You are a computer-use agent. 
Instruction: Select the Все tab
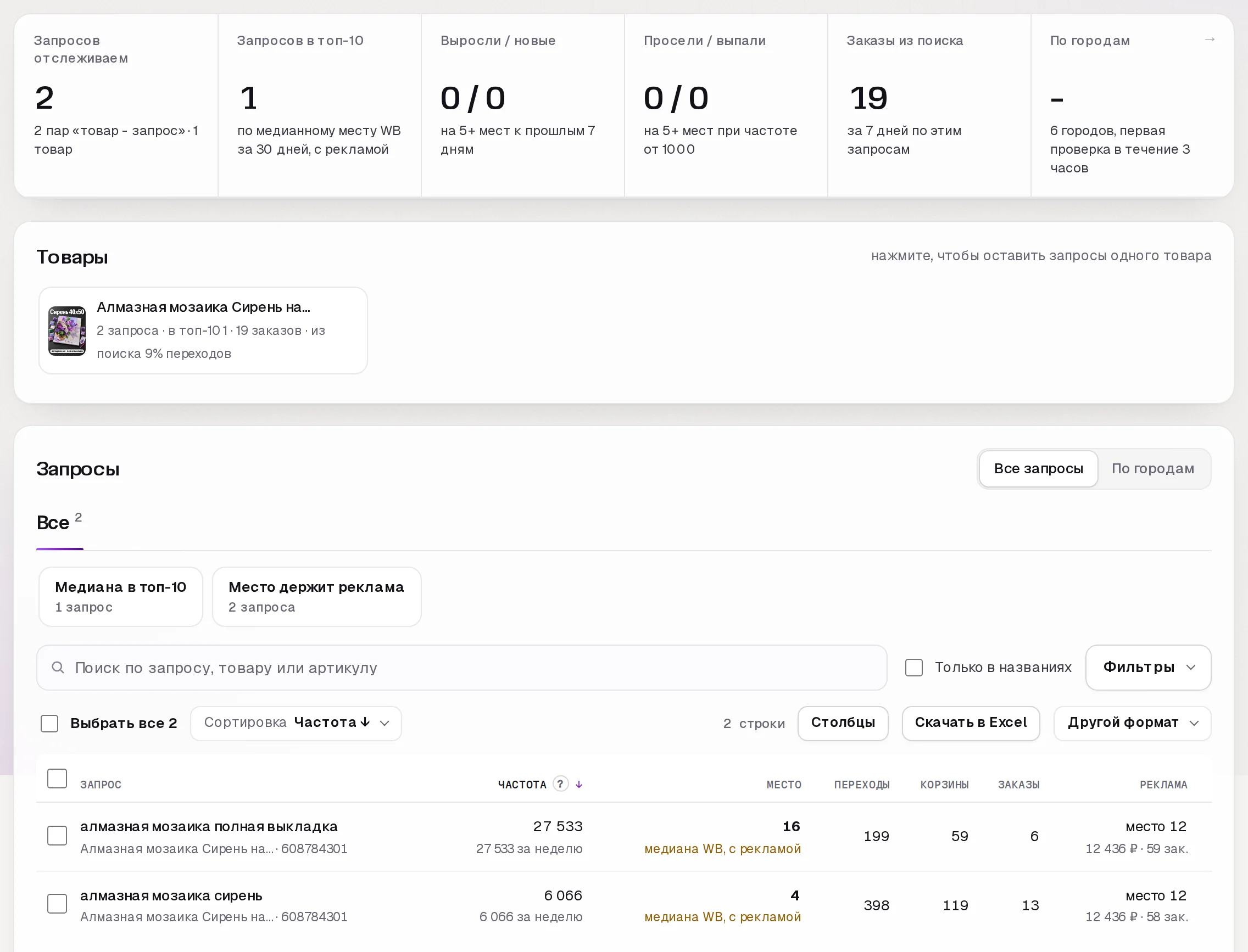pos(59,523)
